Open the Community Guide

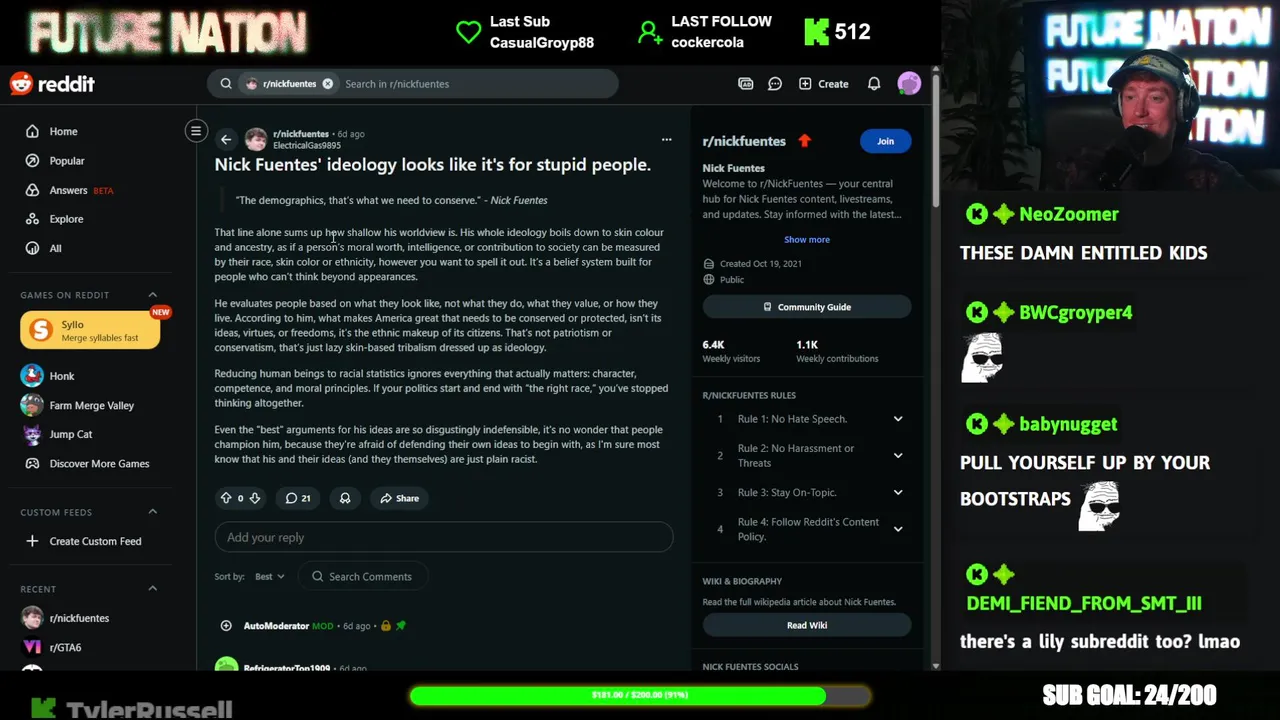(x=807, y=307)
